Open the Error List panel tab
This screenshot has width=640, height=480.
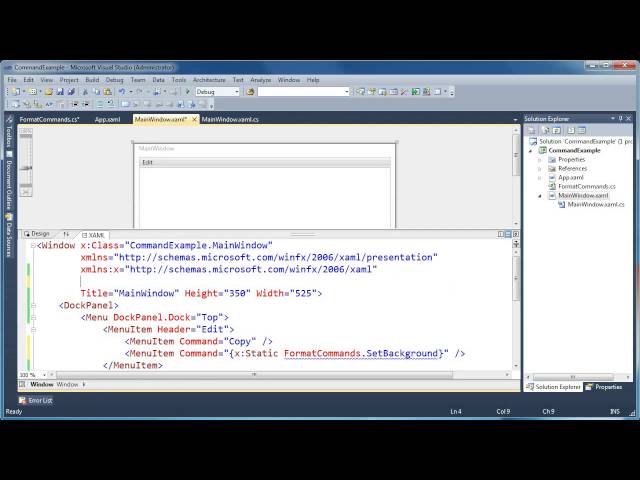(36, 400)
